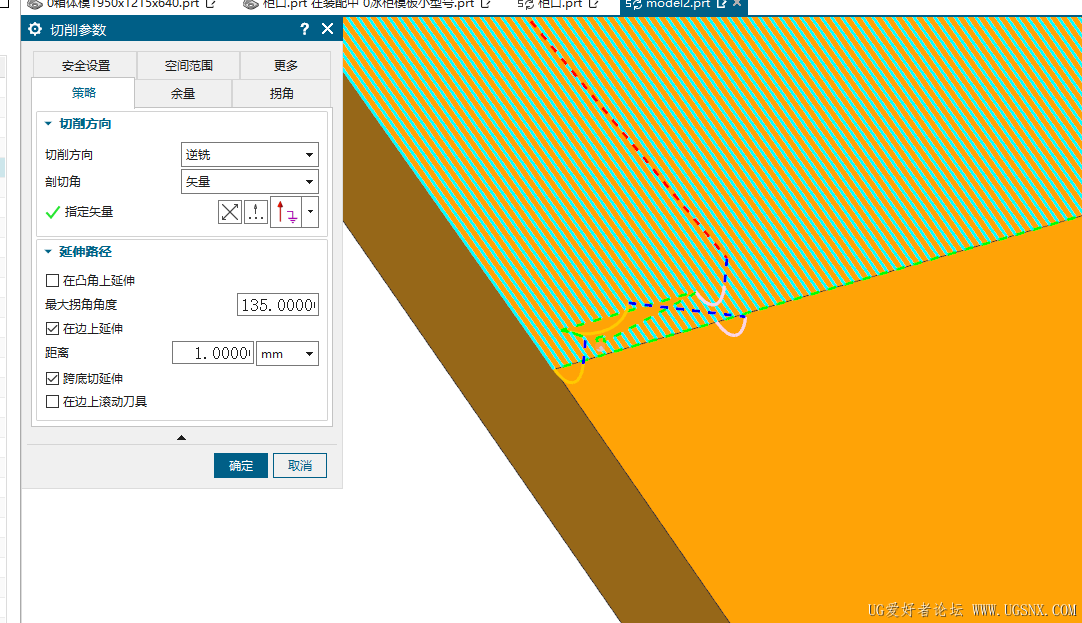The height and width of the screenshot is (623, 1082).
Task: Click the 最大拐角角度 label
Action: 81,304
